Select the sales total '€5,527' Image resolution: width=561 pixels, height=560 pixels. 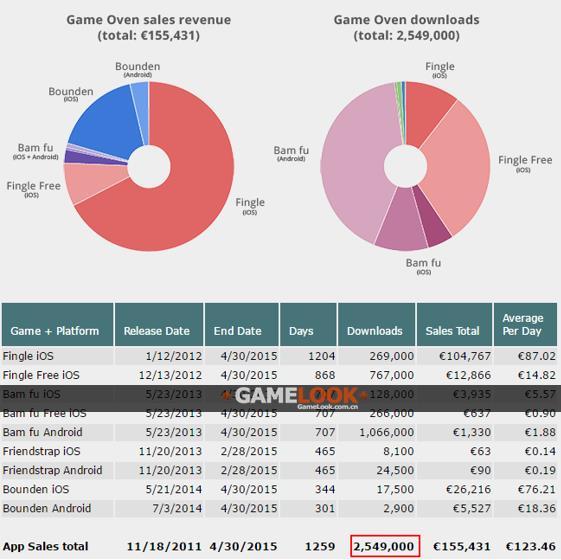tap(472, 508)
